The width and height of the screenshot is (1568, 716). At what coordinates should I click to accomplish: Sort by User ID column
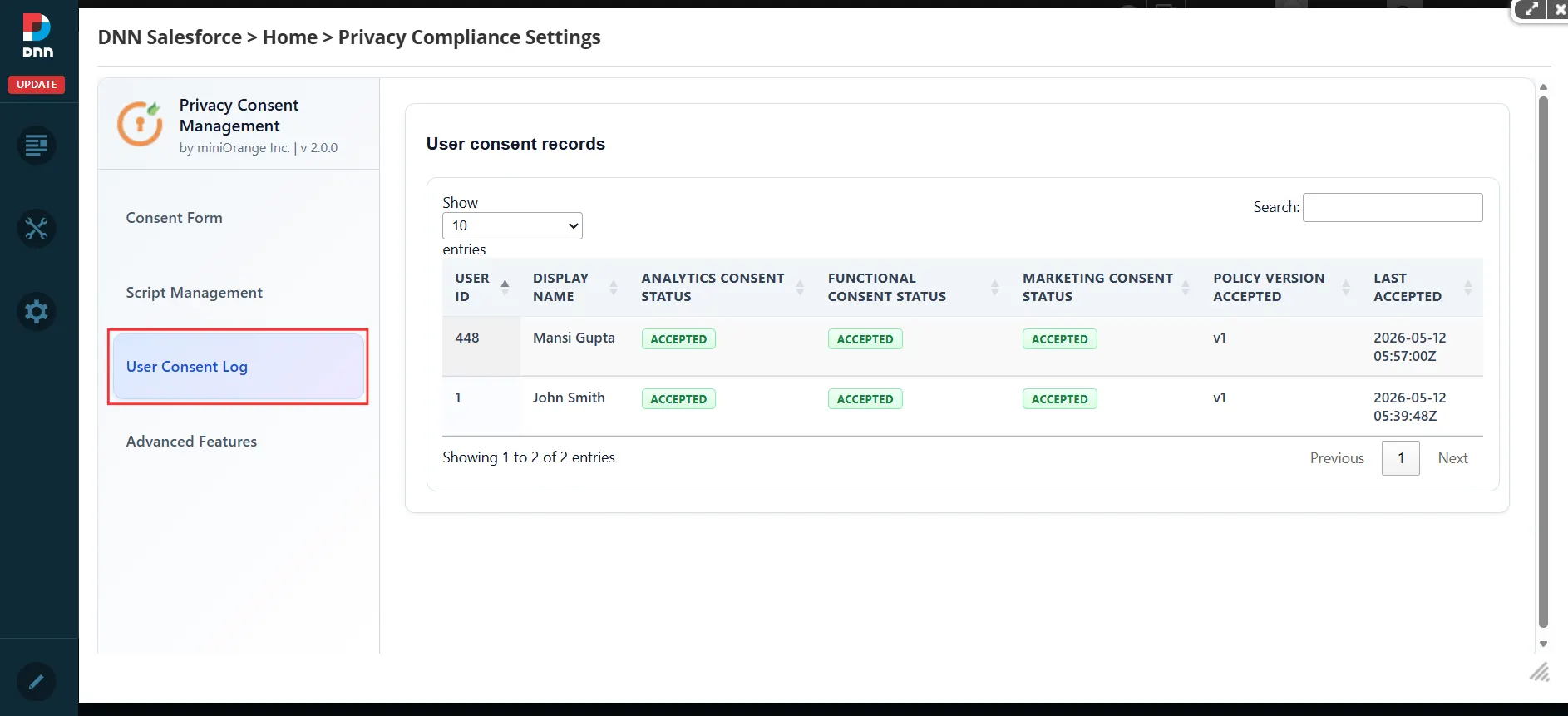click(481, 287)
